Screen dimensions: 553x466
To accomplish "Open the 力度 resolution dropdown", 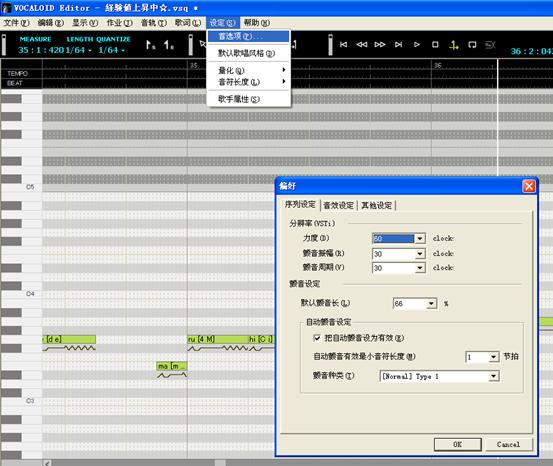I will pyautogui.click(x=420, y=239).
